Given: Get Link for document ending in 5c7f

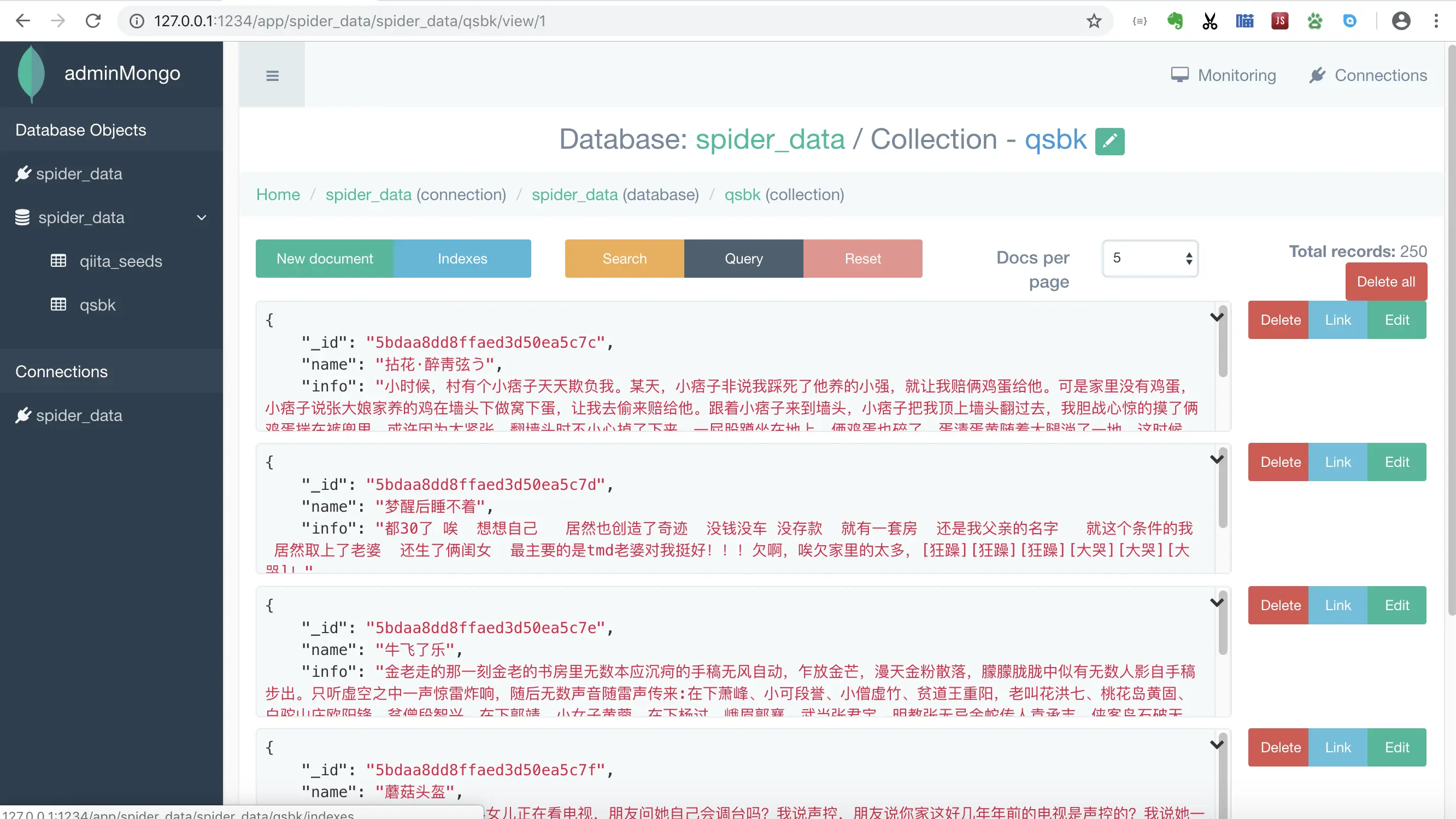Looking at the screenshot, I should point(1338,747).
